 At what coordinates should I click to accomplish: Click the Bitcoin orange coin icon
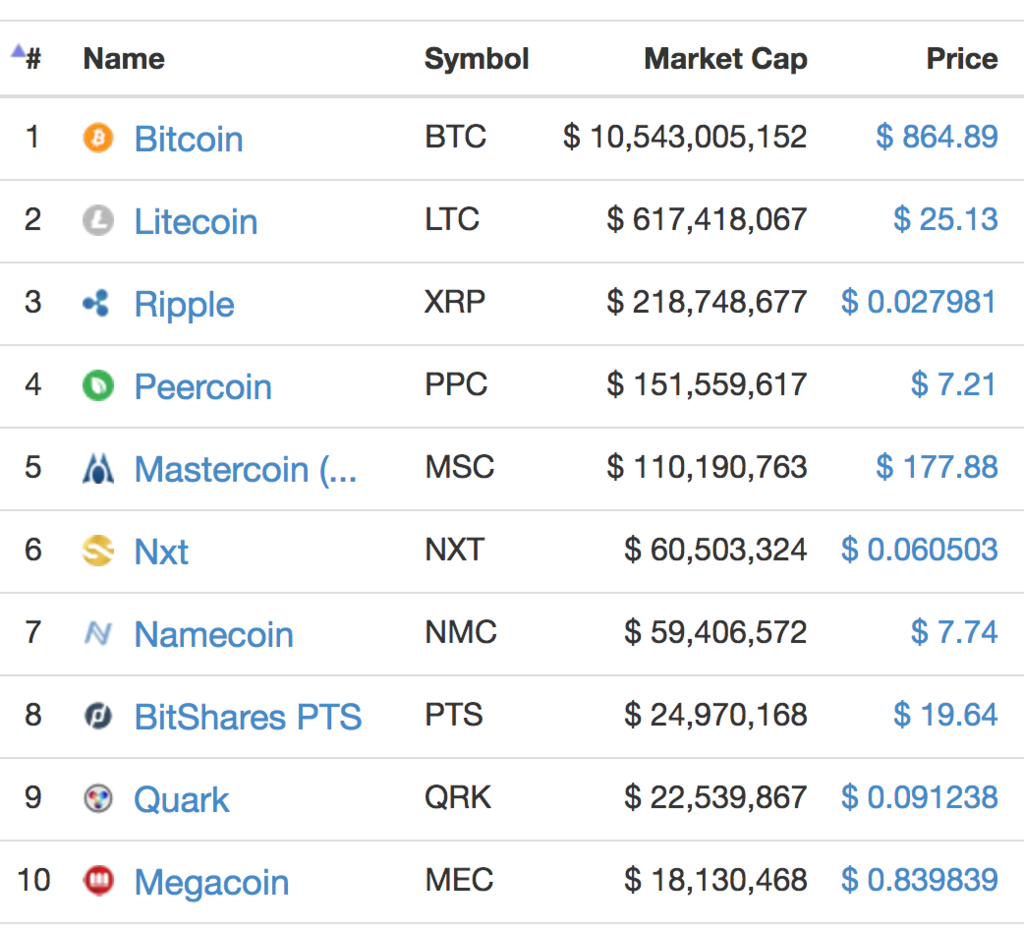98,138
